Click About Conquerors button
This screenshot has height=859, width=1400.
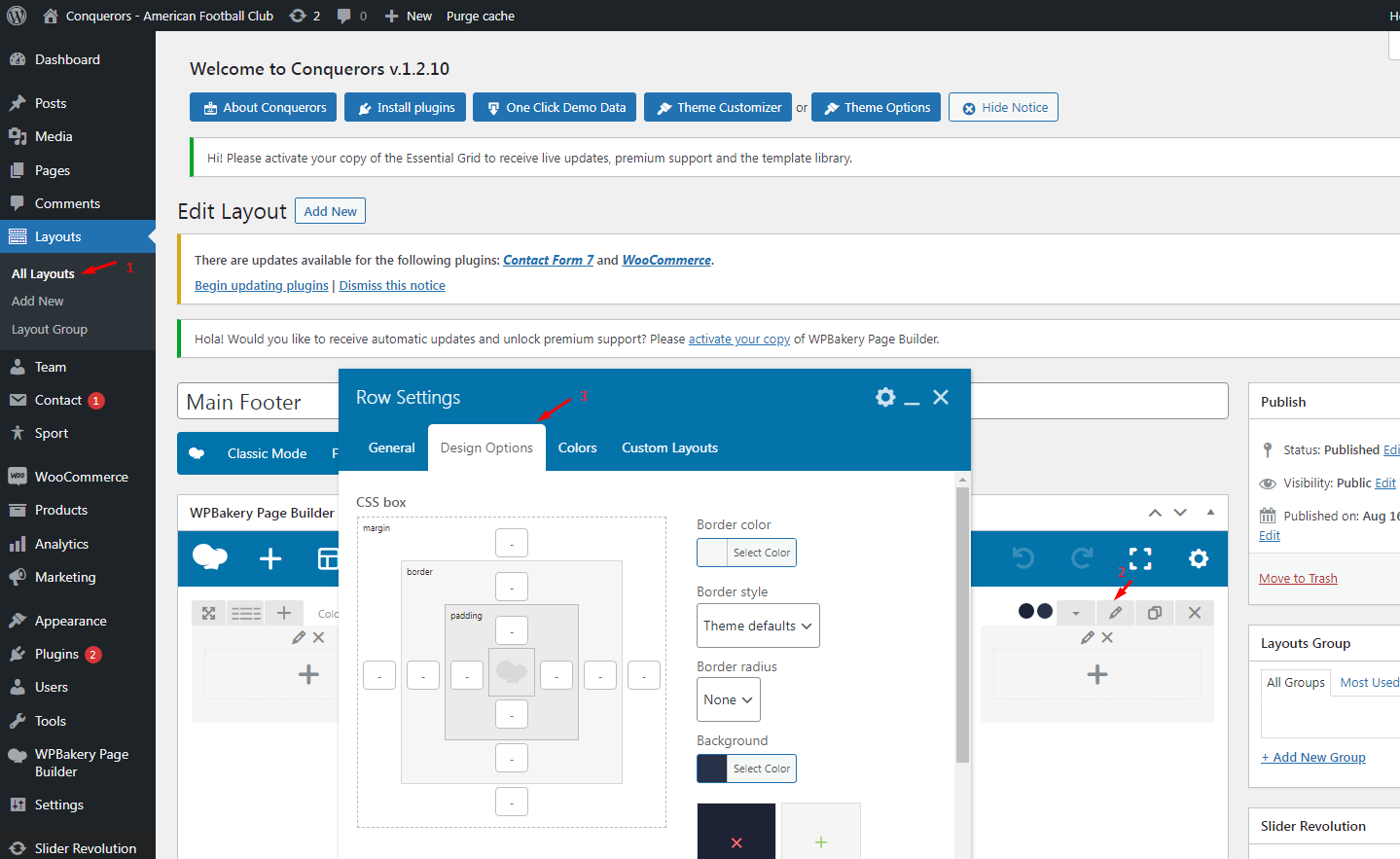263,107
